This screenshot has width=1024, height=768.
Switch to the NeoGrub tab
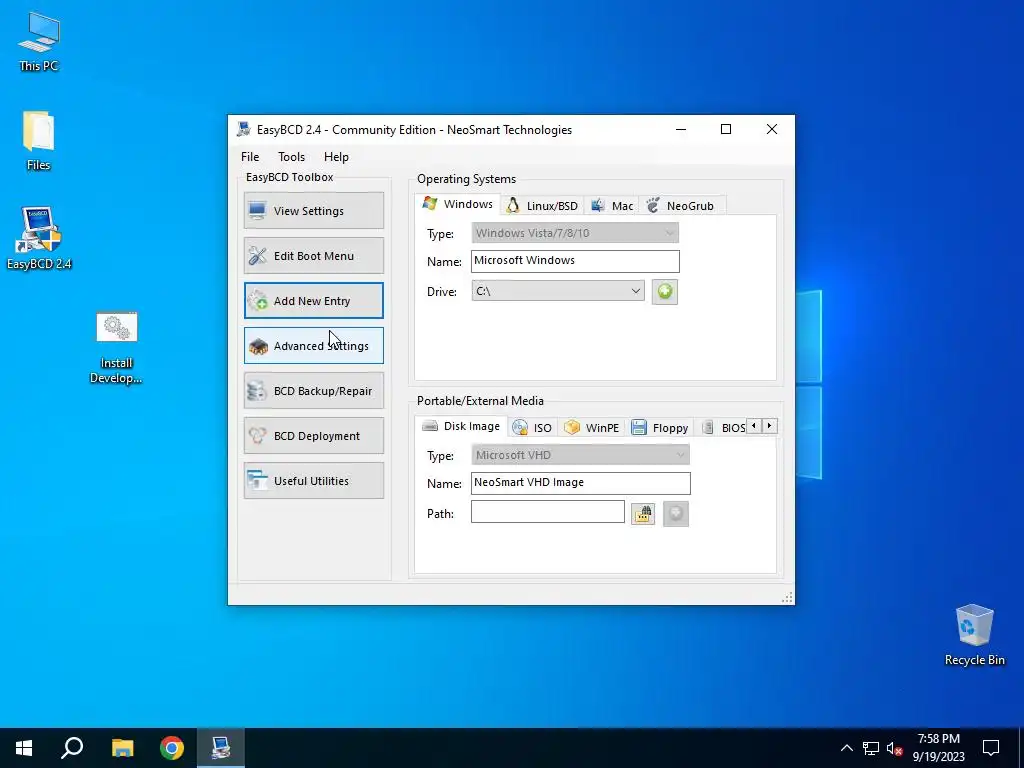coord(681,206)
